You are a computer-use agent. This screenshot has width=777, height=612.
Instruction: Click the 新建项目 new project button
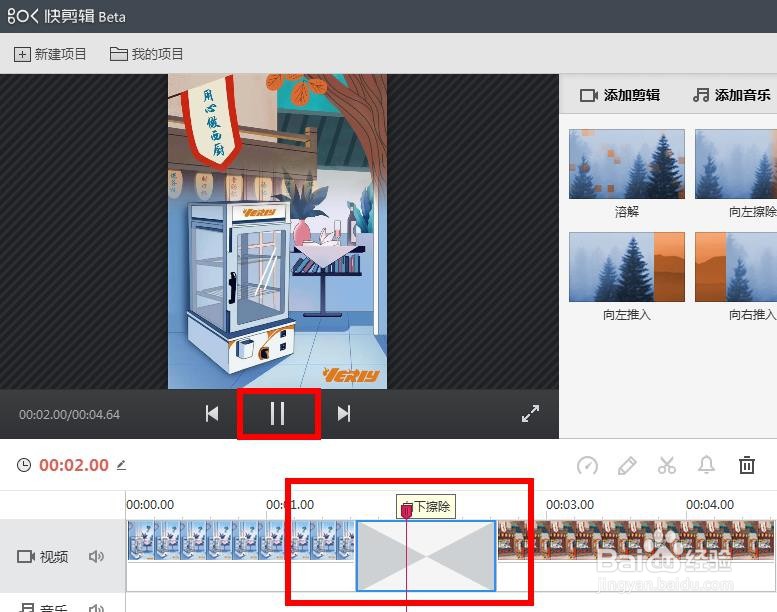[x=50, y=54]
